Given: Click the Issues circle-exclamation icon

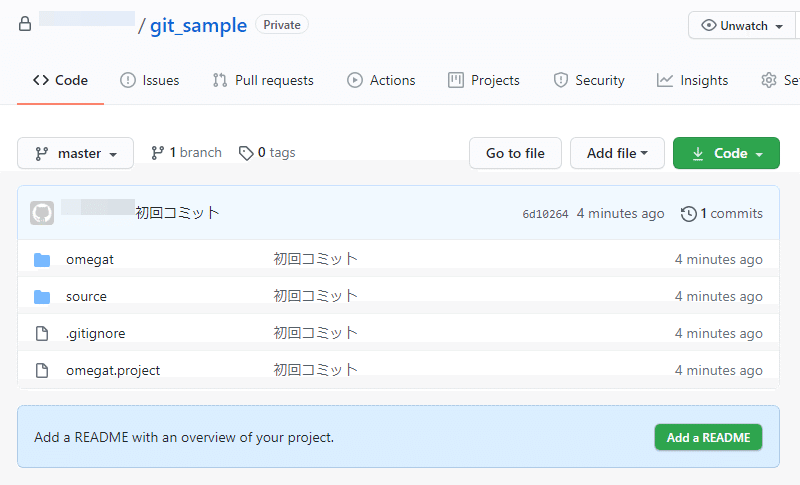Looking at the screenshot, I should coord(128,80).
